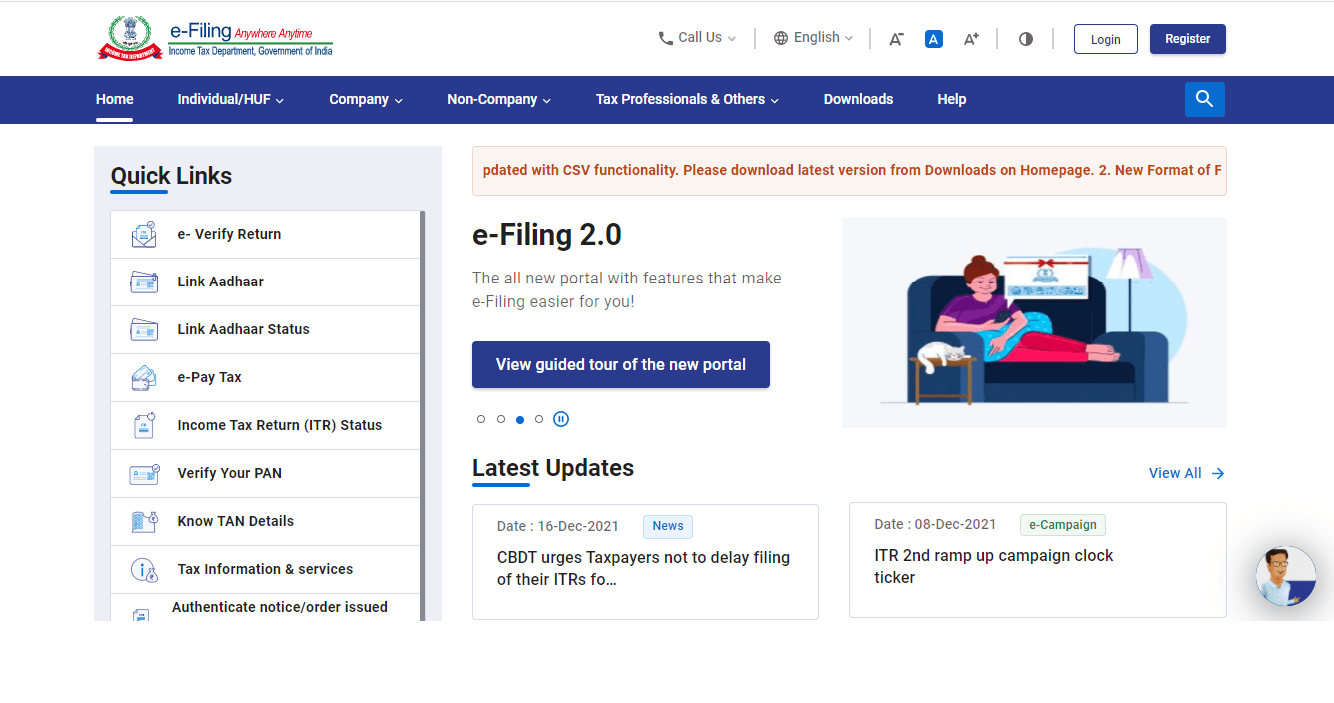
Task: Open the English language dropdown
Action: [814, 38]
